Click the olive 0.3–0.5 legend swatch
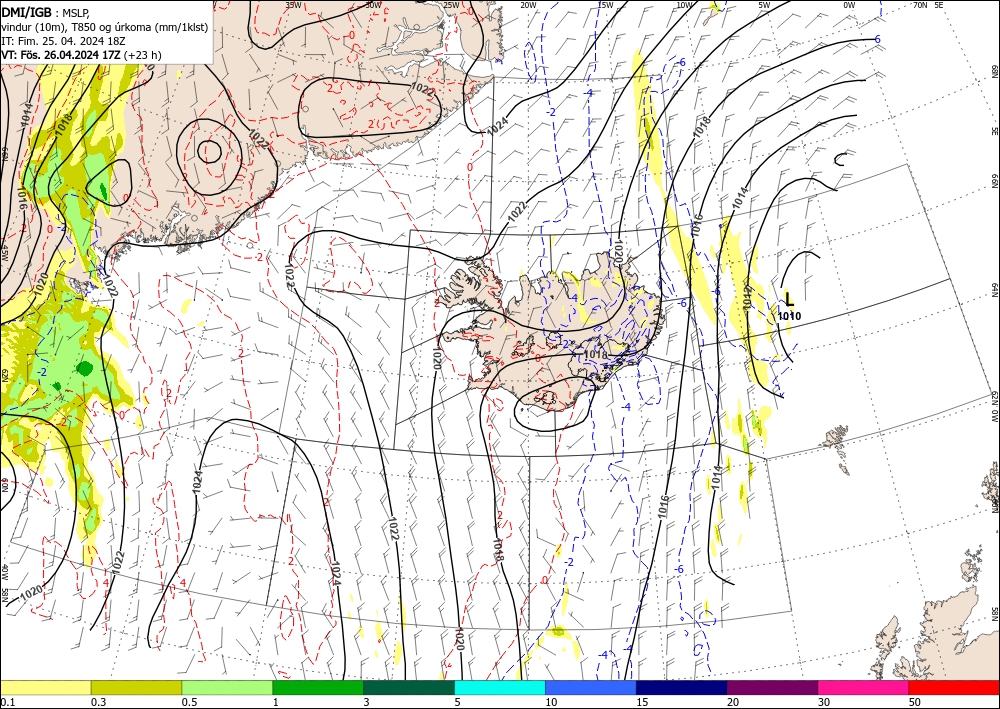Screen dimensions: 1000x709 tap(136, 687)
